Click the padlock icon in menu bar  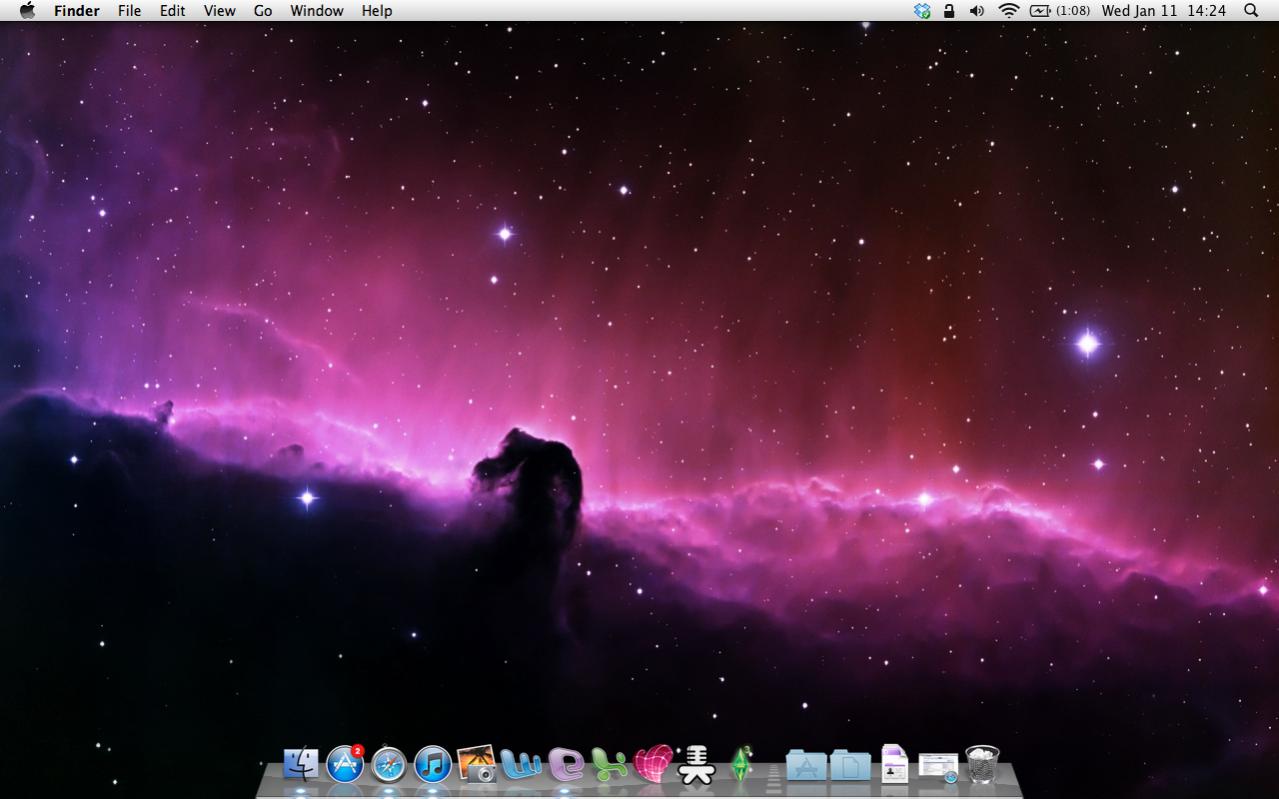pos(949,11)
